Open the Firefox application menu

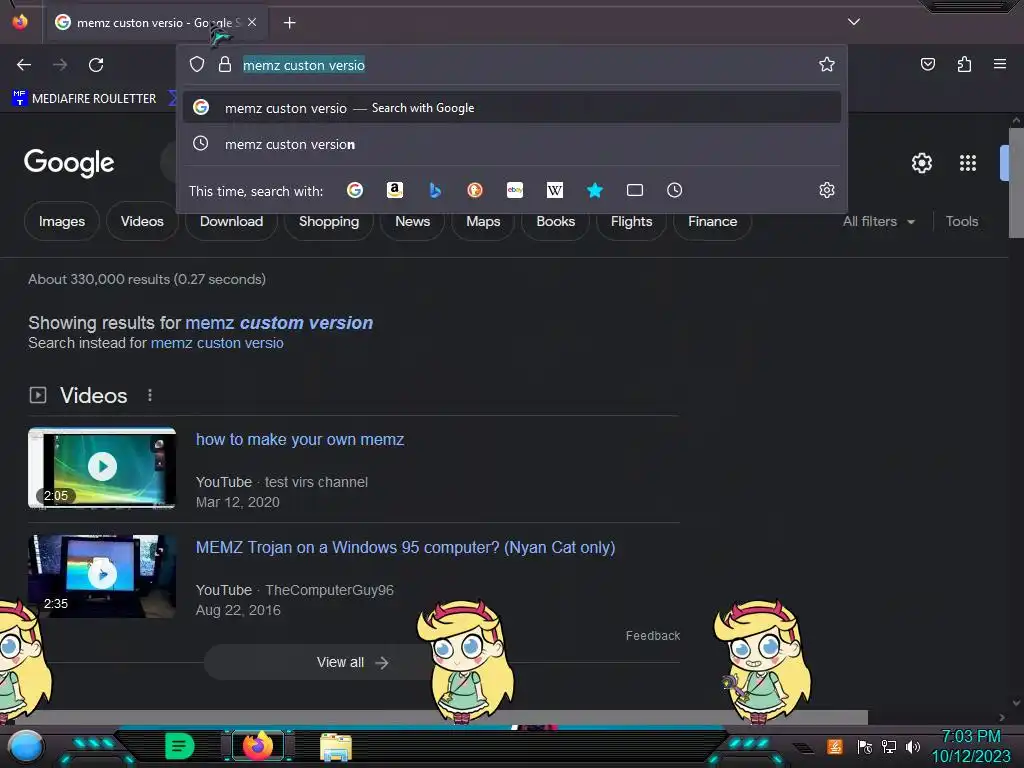999,64
